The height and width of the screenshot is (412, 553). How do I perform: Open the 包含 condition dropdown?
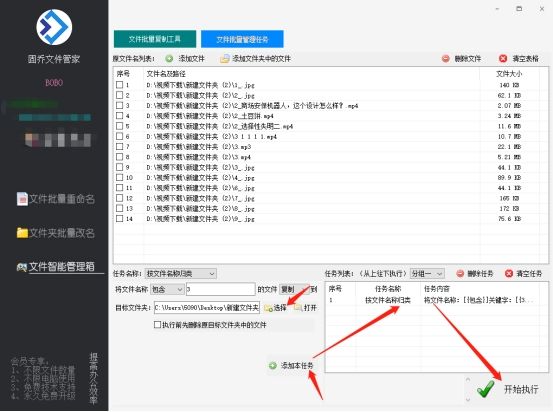[168, 289]
